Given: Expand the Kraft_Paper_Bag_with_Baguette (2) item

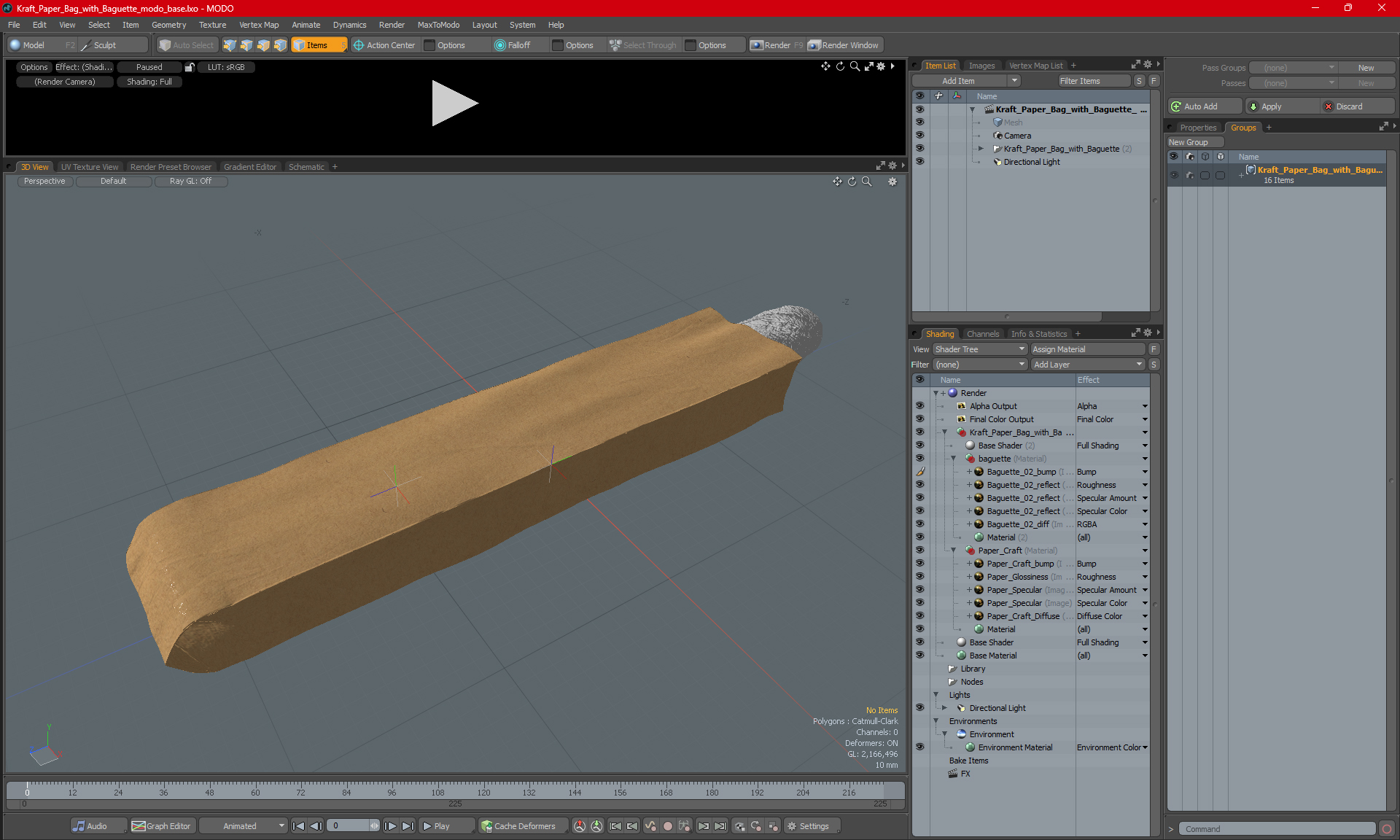Looking at the screenshot, I should pyautogui.click(x=981, y=149).
